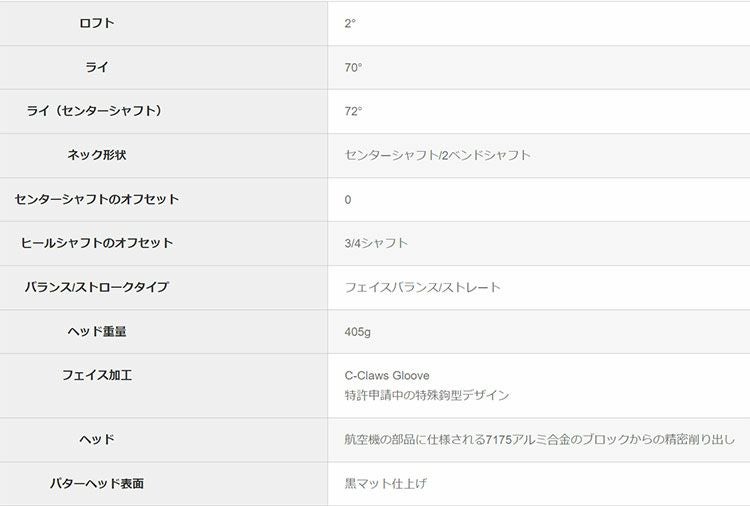The height and width of the screenshot is (506, 750).
Task: Select the フェイス加工 label
Action: (x=97, y=375)
